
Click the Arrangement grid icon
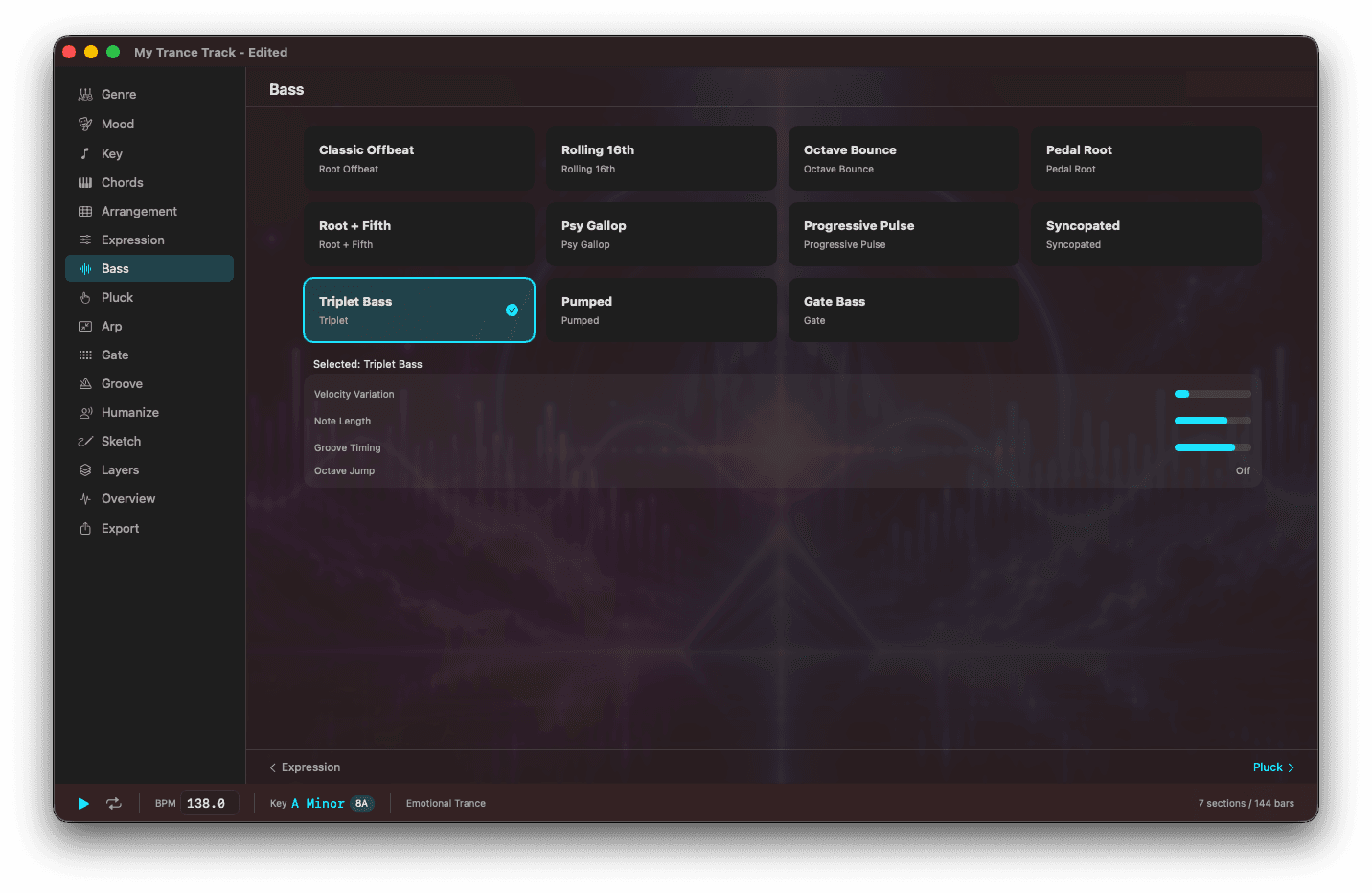(x=85, y=211)
